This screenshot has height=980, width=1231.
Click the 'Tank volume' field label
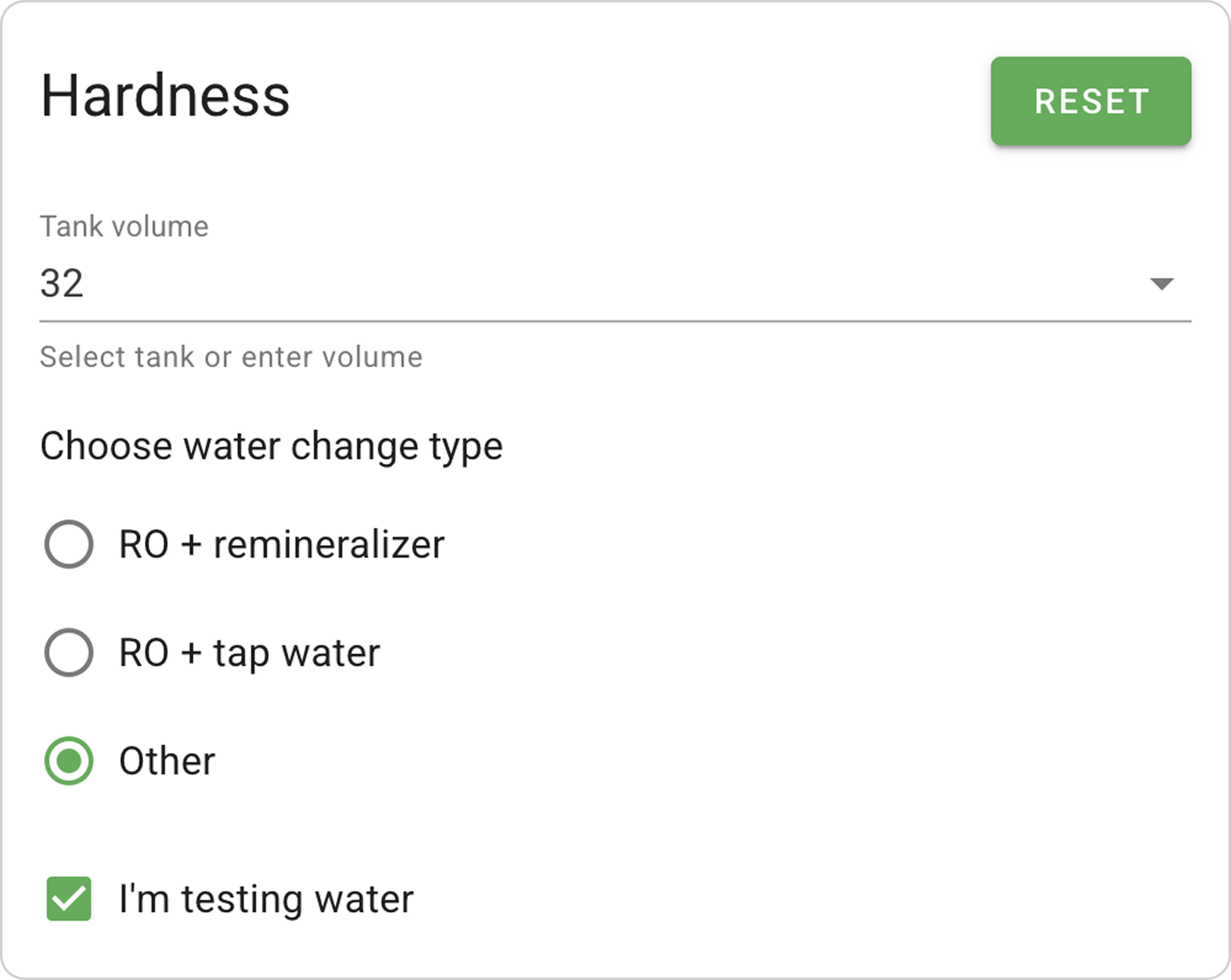pyautogui.click(x=124, y=227)
